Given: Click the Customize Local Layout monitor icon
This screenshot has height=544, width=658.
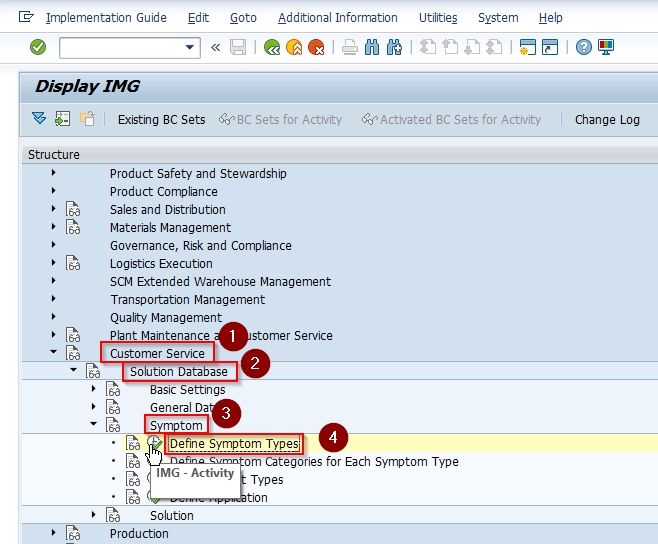Looking at the screenshot, I should click(606, 47).
